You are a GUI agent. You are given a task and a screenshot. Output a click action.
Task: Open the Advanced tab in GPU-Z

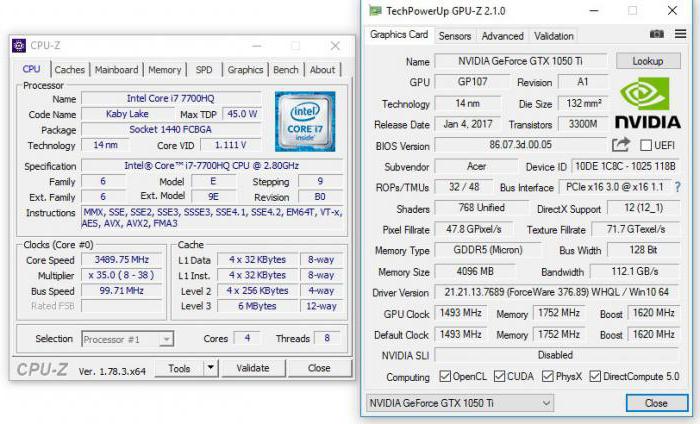(503, 36)
